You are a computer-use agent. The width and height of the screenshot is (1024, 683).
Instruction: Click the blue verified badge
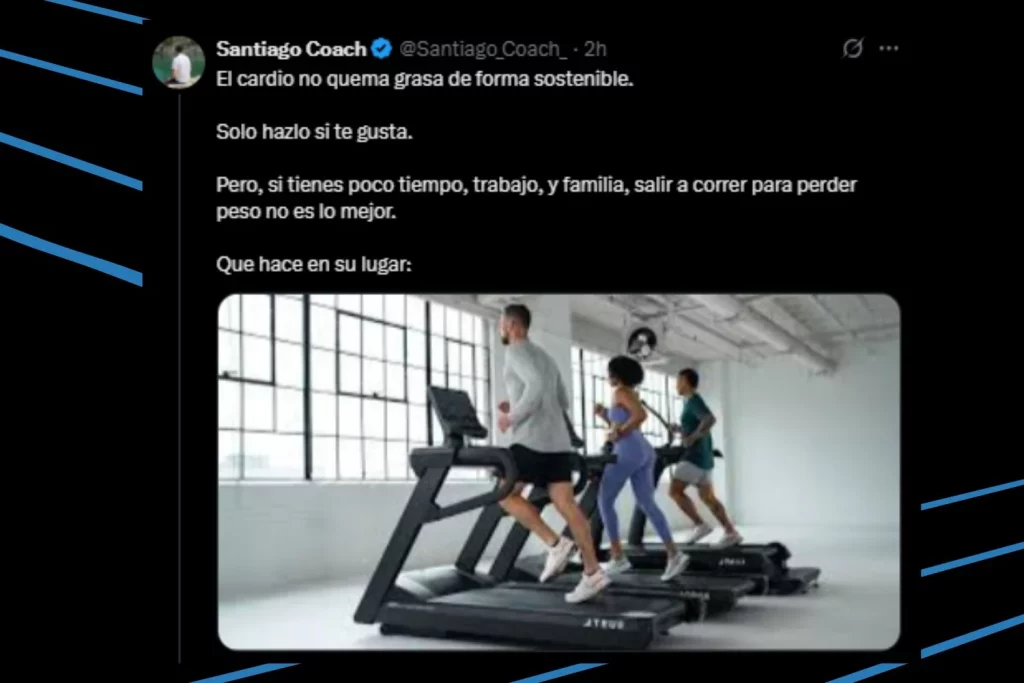pyautogui.click(x=381, y=48)
